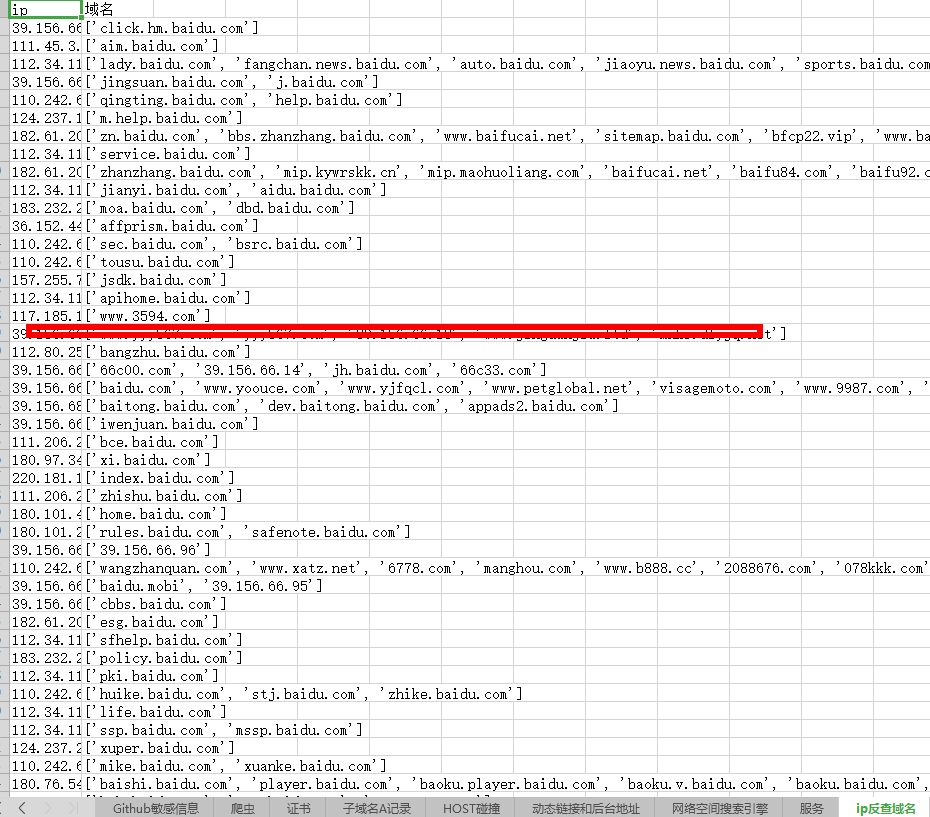Click IP cell 36.152.44 beside affprism.baidu.com

tap(46, 226)
